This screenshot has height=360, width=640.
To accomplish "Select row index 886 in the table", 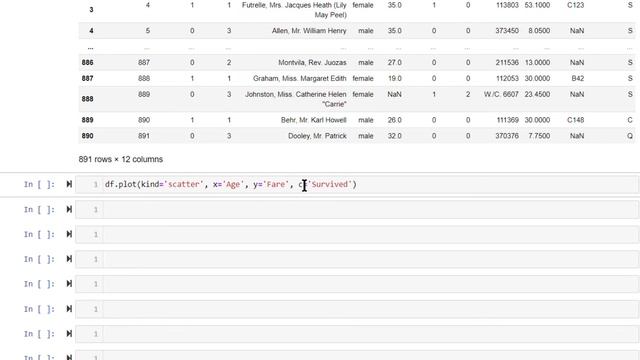I will click(x=87, y=62).
